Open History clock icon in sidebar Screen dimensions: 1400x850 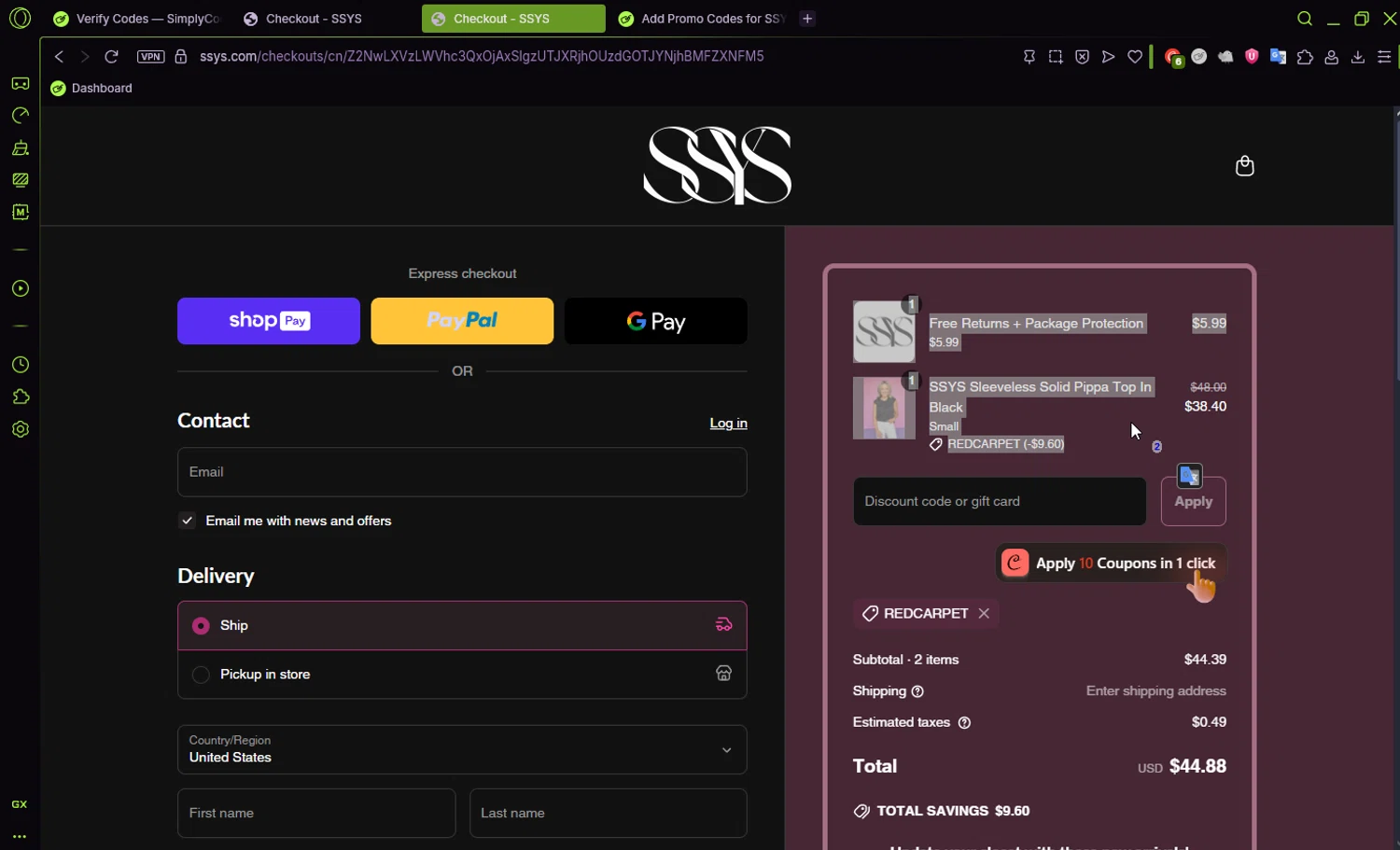click(x=20, y=365)
